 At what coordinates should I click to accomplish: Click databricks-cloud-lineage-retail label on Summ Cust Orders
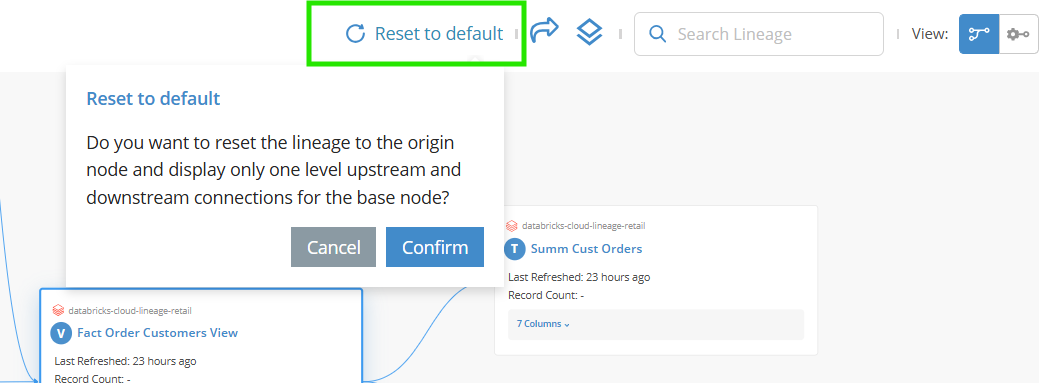578,226
